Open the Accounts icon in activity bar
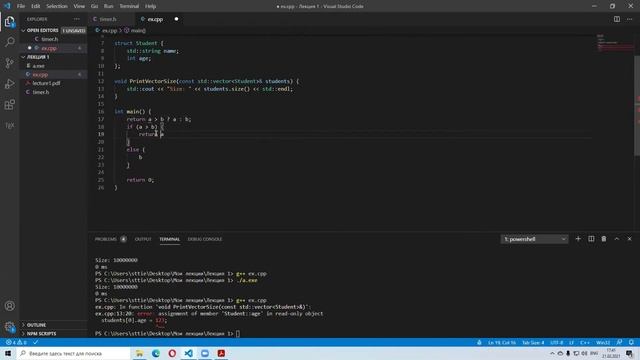 (x=9, y=306)
